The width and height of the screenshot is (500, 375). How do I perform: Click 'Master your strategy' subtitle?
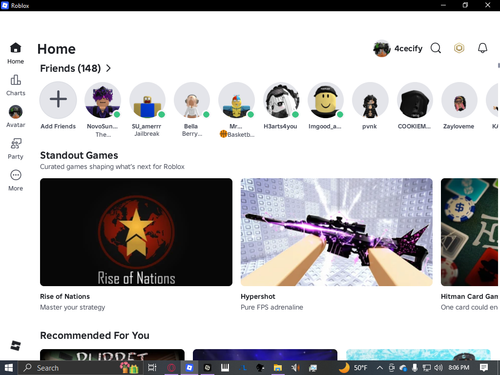[72, 307]
